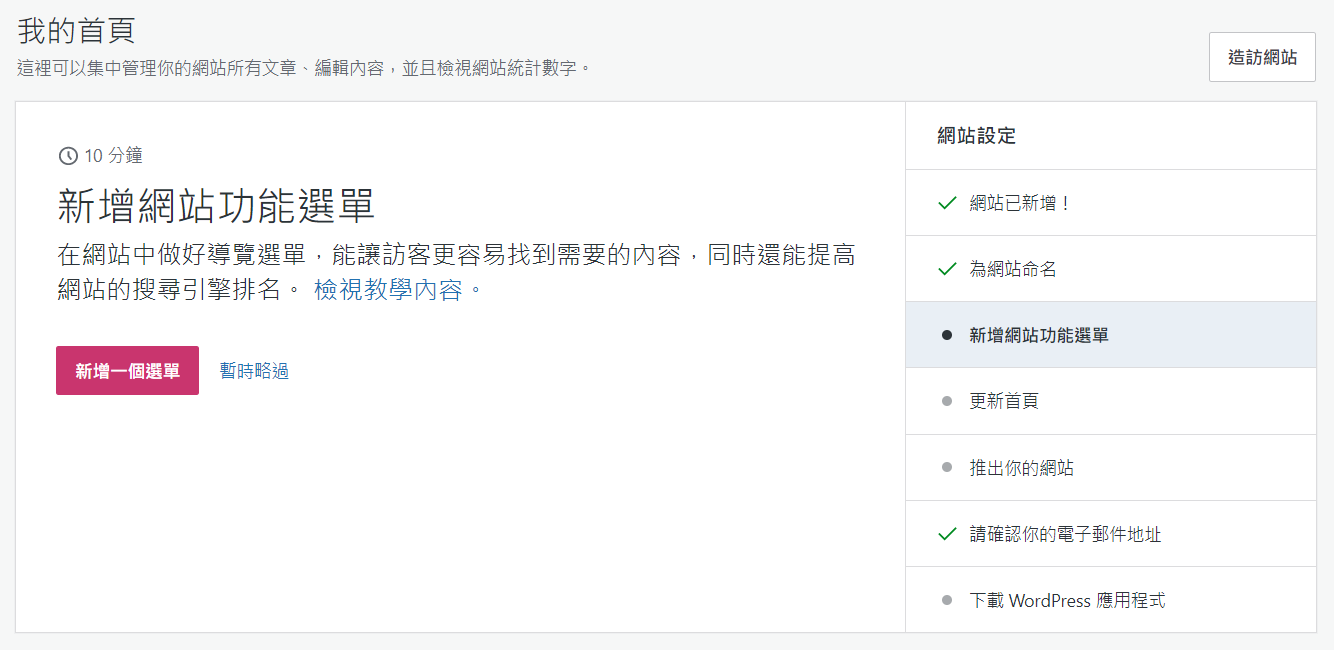Open the 請確認你的電子郵件地址 step label
Viewport: 1334px width, 650px height.
coord(1065,534)
